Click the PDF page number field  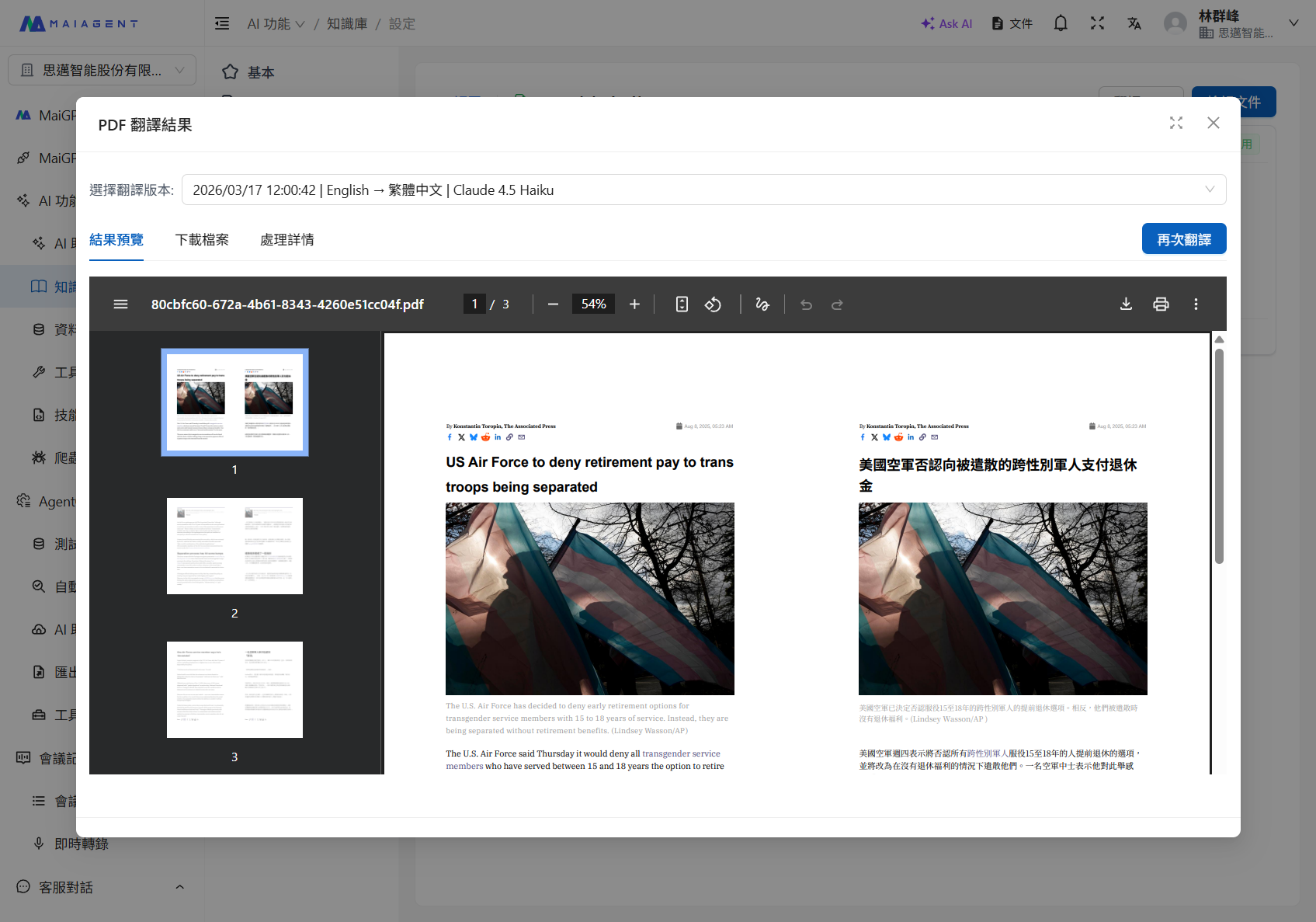click(474, 304)
